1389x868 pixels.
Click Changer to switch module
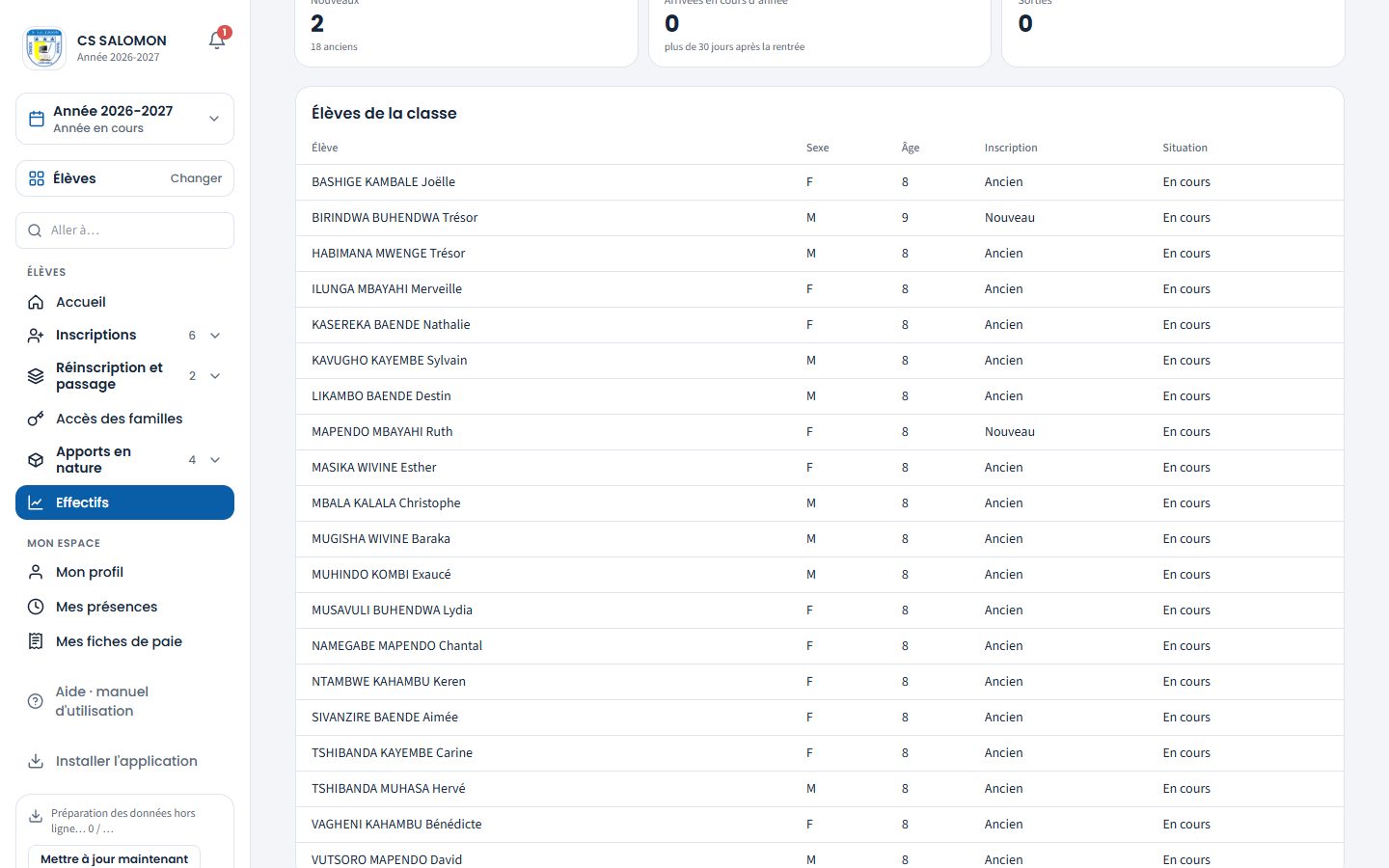pos(196,178)
